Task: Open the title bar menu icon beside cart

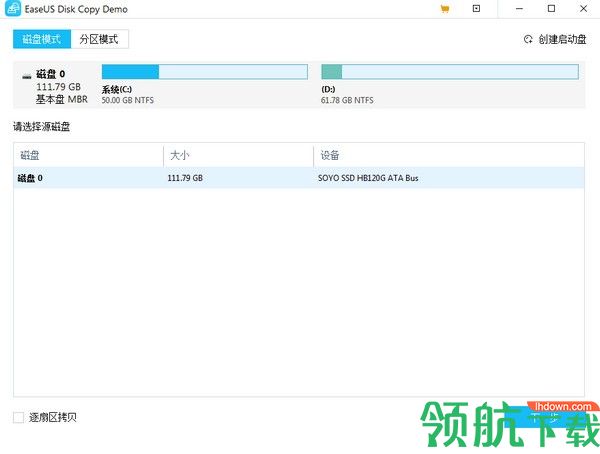Action: click(x=476, y=8)
